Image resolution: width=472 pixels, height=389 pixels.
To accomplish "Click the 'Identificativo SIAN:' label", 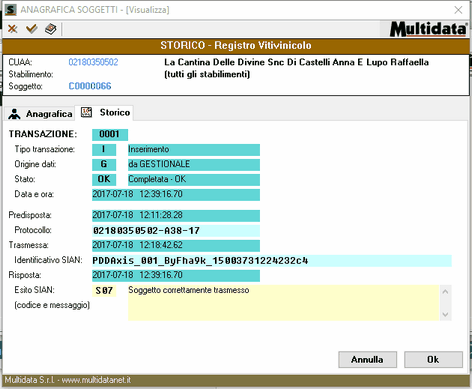I will click(x=48, y=260).
